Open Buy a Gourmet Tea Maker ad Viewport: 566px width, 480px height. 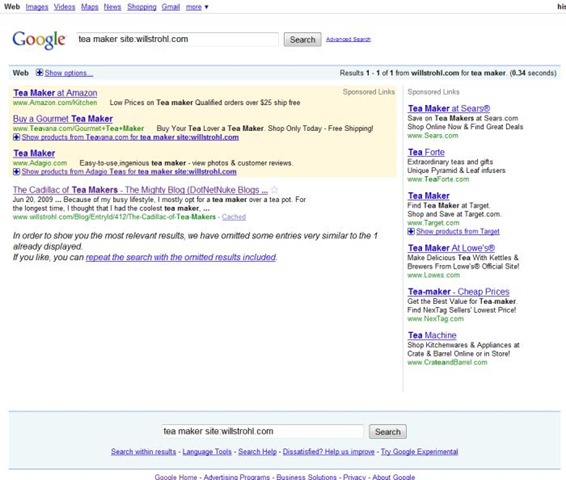click(63, 119)
